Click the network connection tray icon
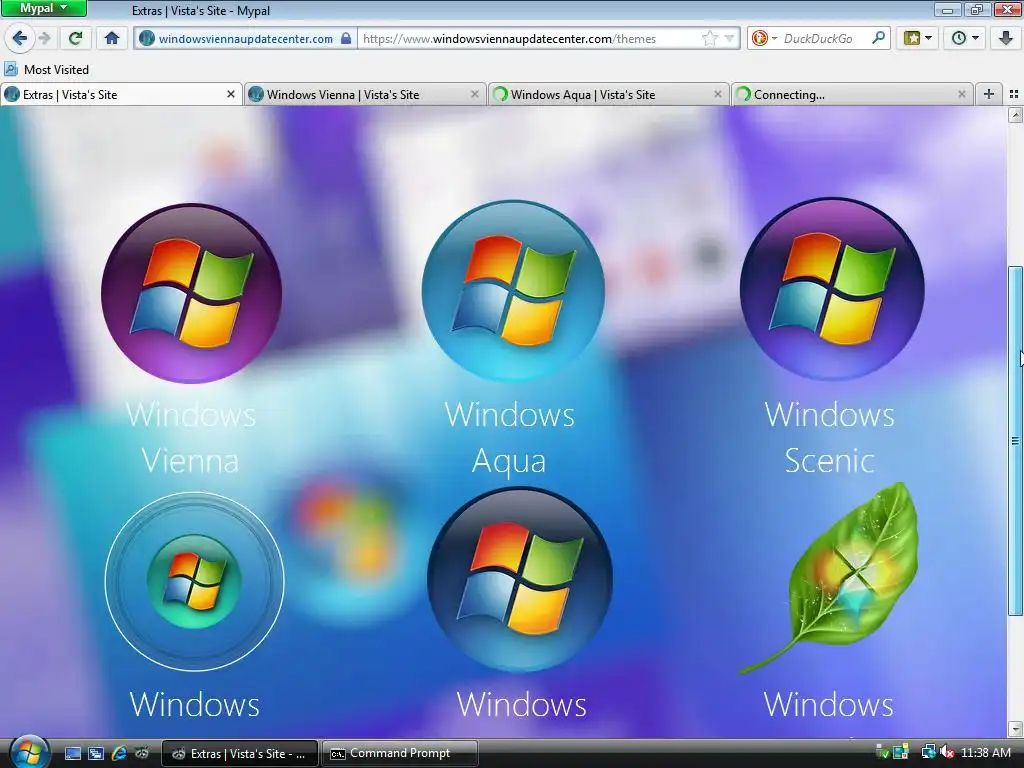The image size is (1024, 768). (929, 753)
